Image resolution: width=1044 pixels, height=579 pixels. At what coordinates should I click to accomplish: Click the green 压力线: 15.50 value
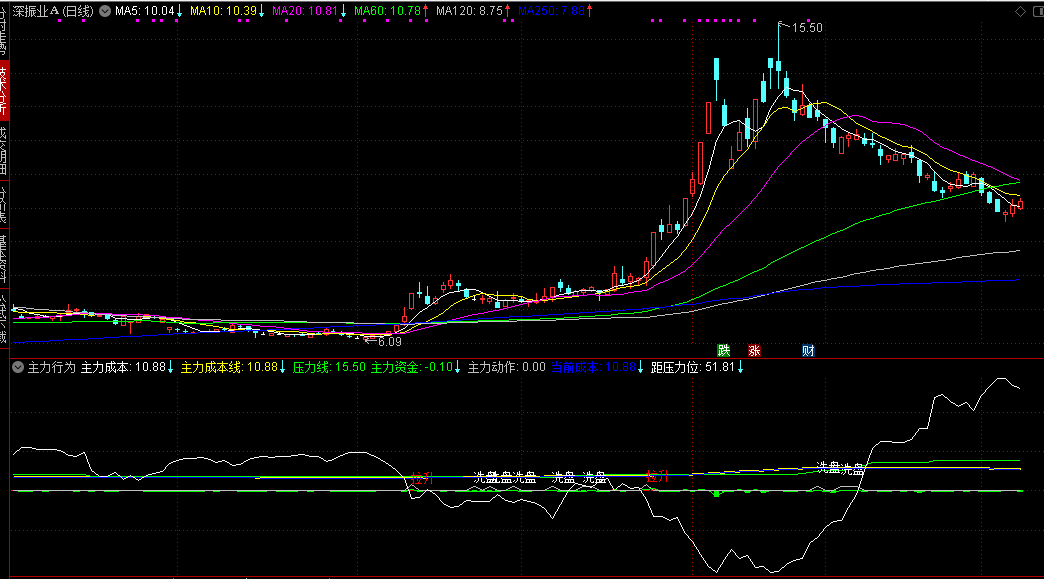tap(329, 367)
